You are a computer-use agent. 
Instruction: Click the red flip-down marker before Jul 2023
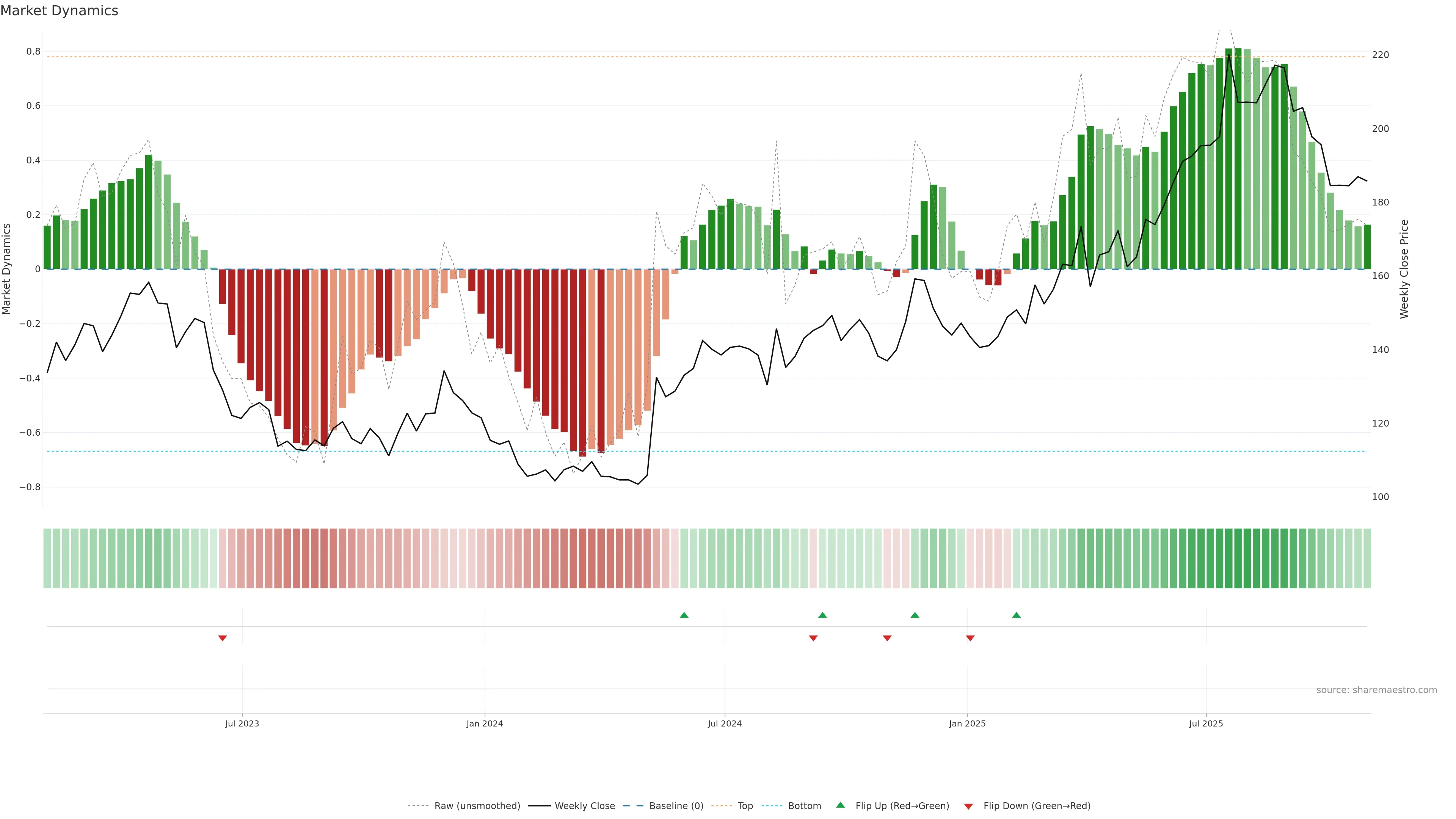(x=223, y=638)
